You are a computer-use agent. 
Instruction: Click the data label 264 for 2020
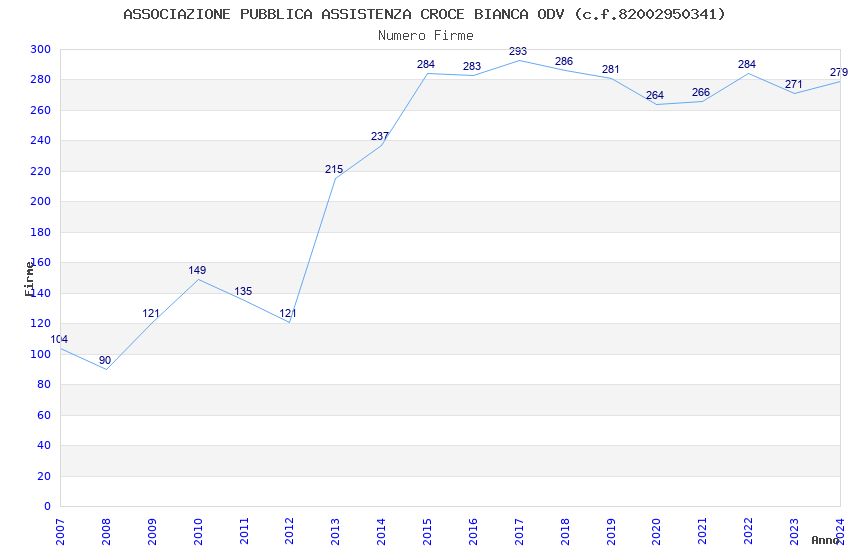click(x=655, y=95)
